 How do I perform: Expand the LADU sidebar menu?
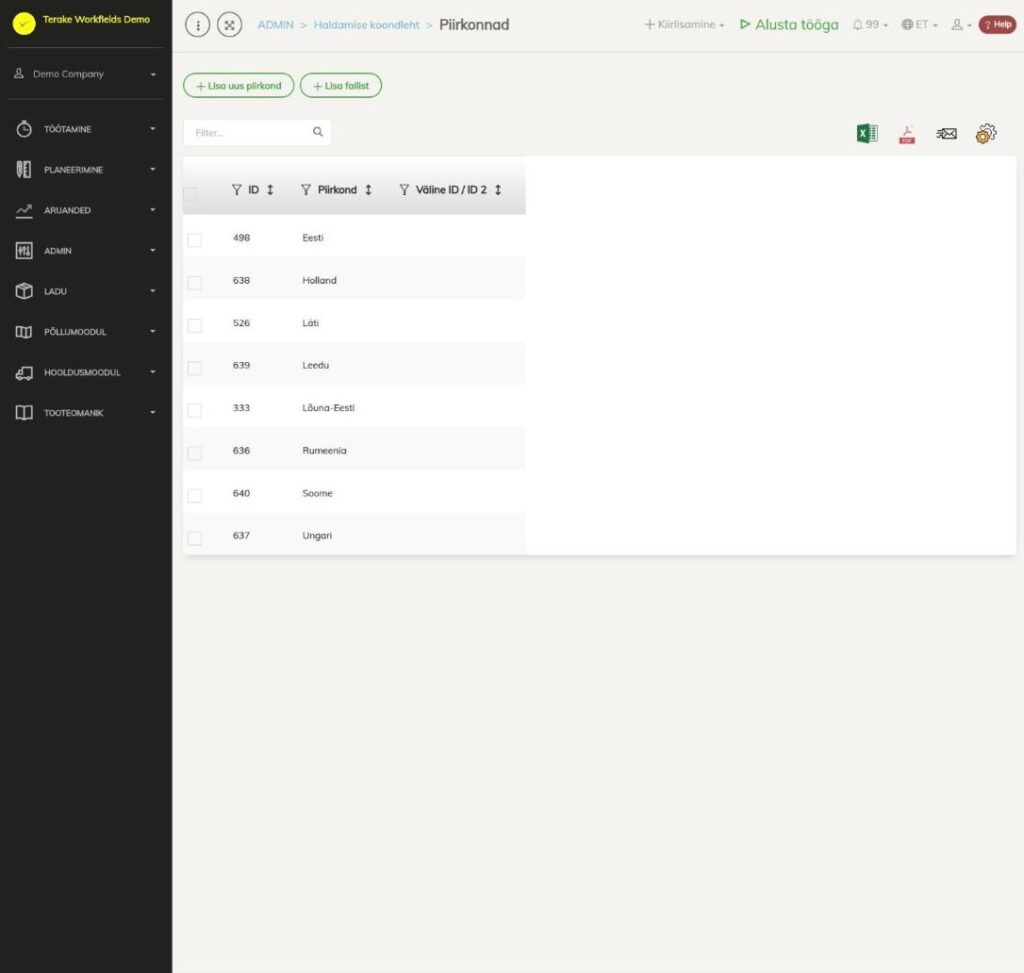coord(86,291)
